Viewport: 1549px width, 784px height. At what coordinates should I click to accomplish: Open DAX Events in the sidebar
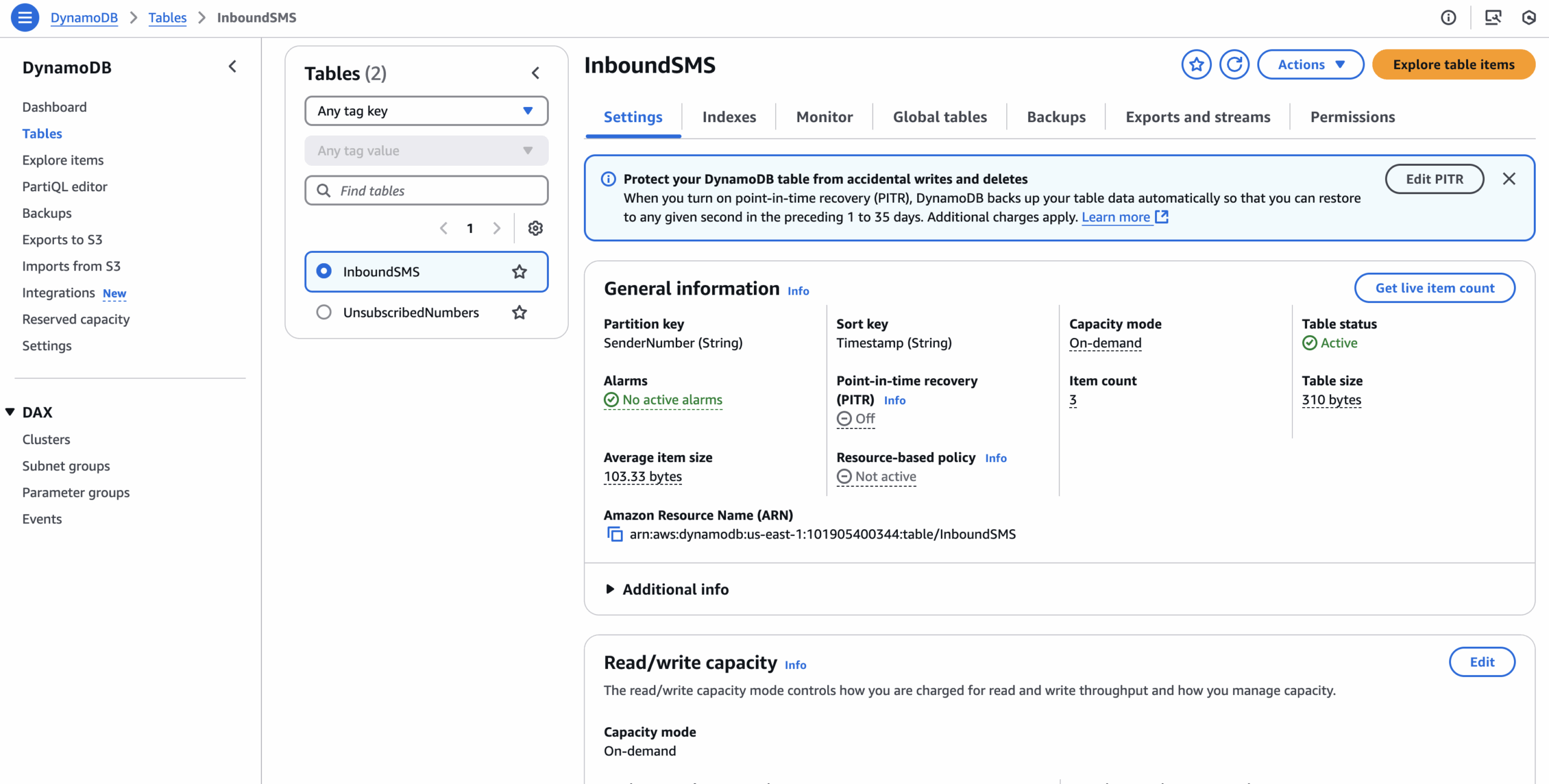coord(42,519)
